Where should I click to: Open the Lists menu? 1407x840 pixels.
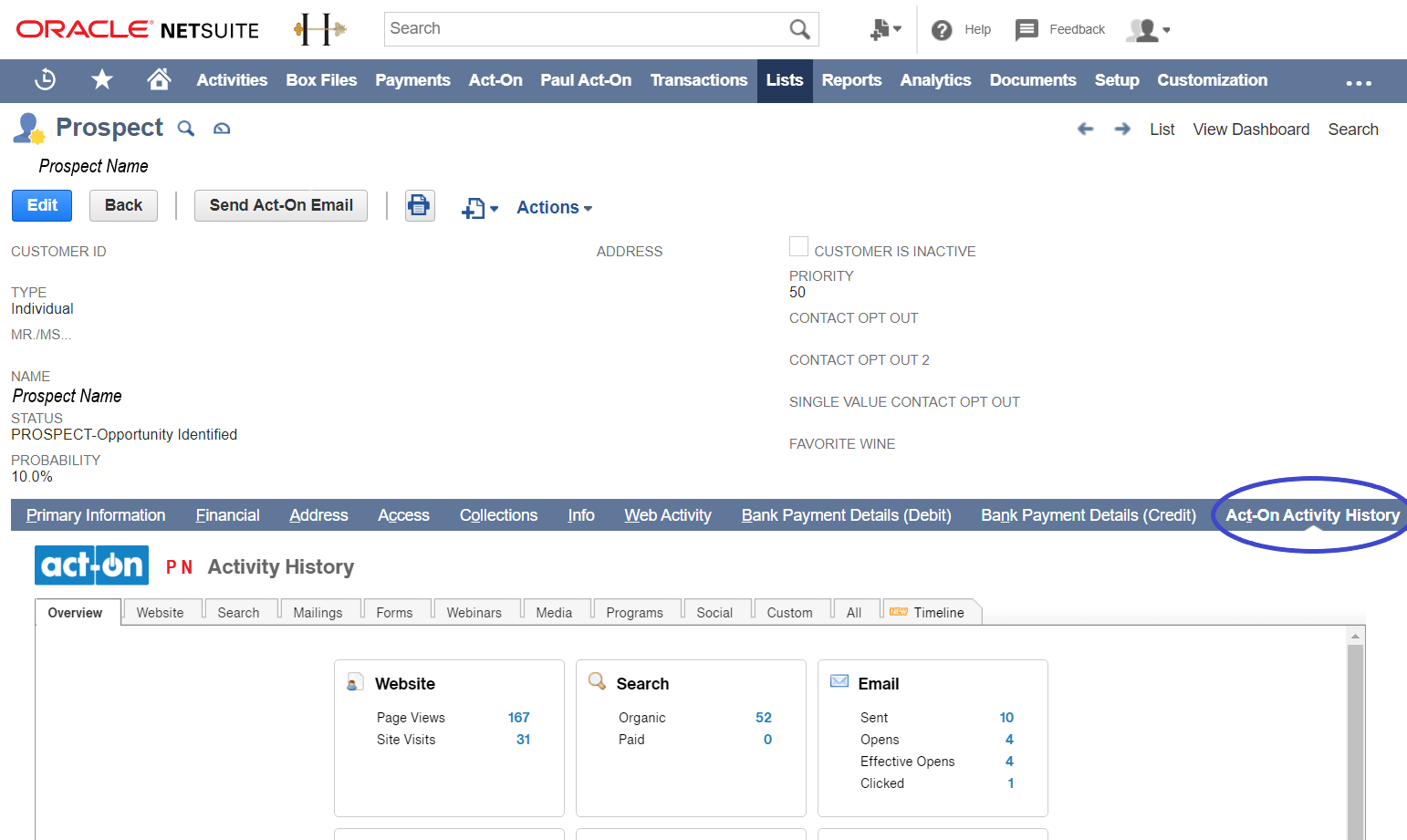pos(785,80)
